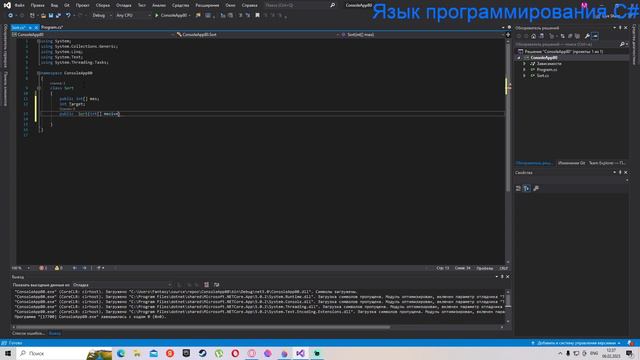
Task: Open the Git menu
Action: (67, 5)
